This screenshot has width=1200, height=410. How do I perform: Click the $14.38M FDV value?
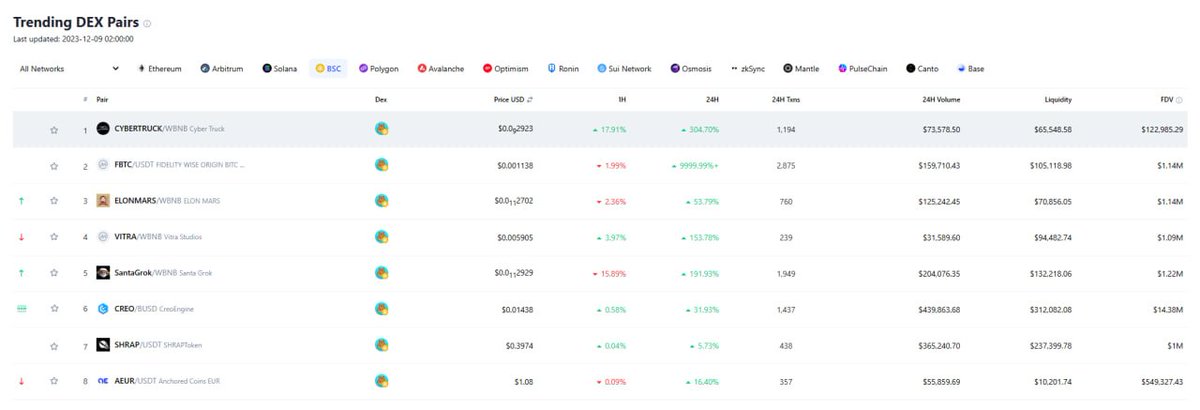[1168, 310]
